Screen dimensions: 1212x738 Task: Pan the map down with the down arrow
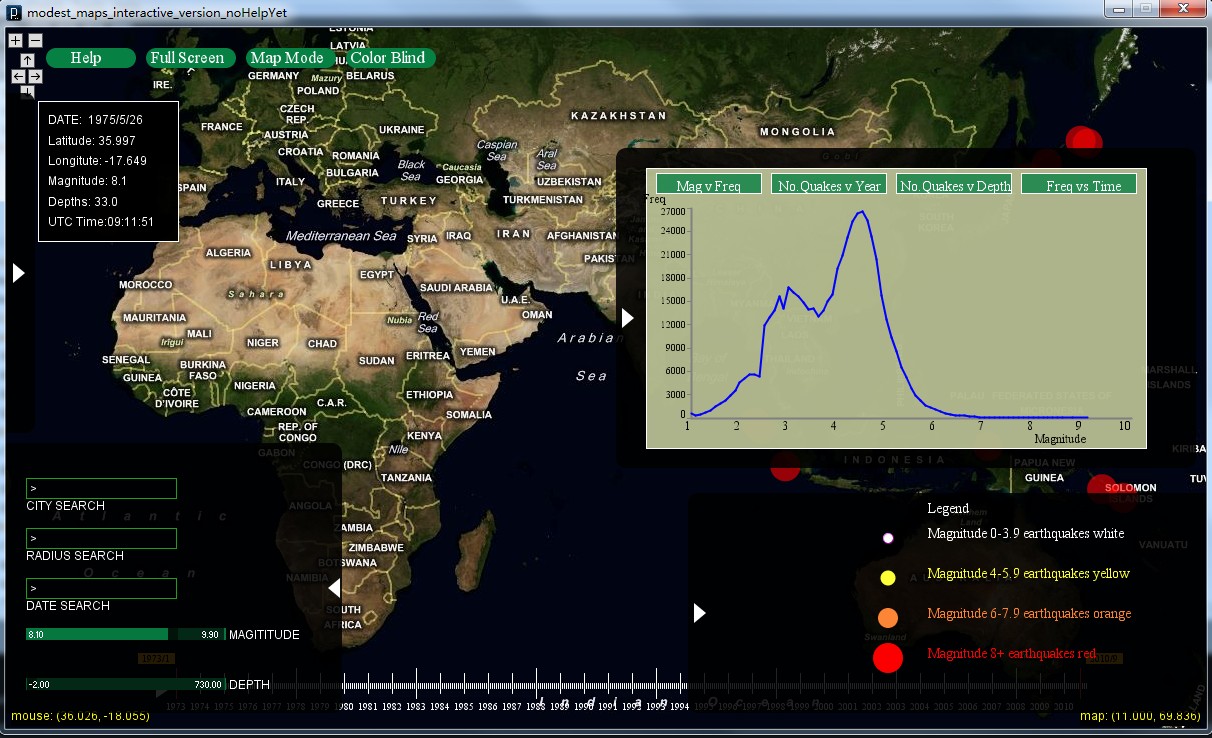pos(27,91)
